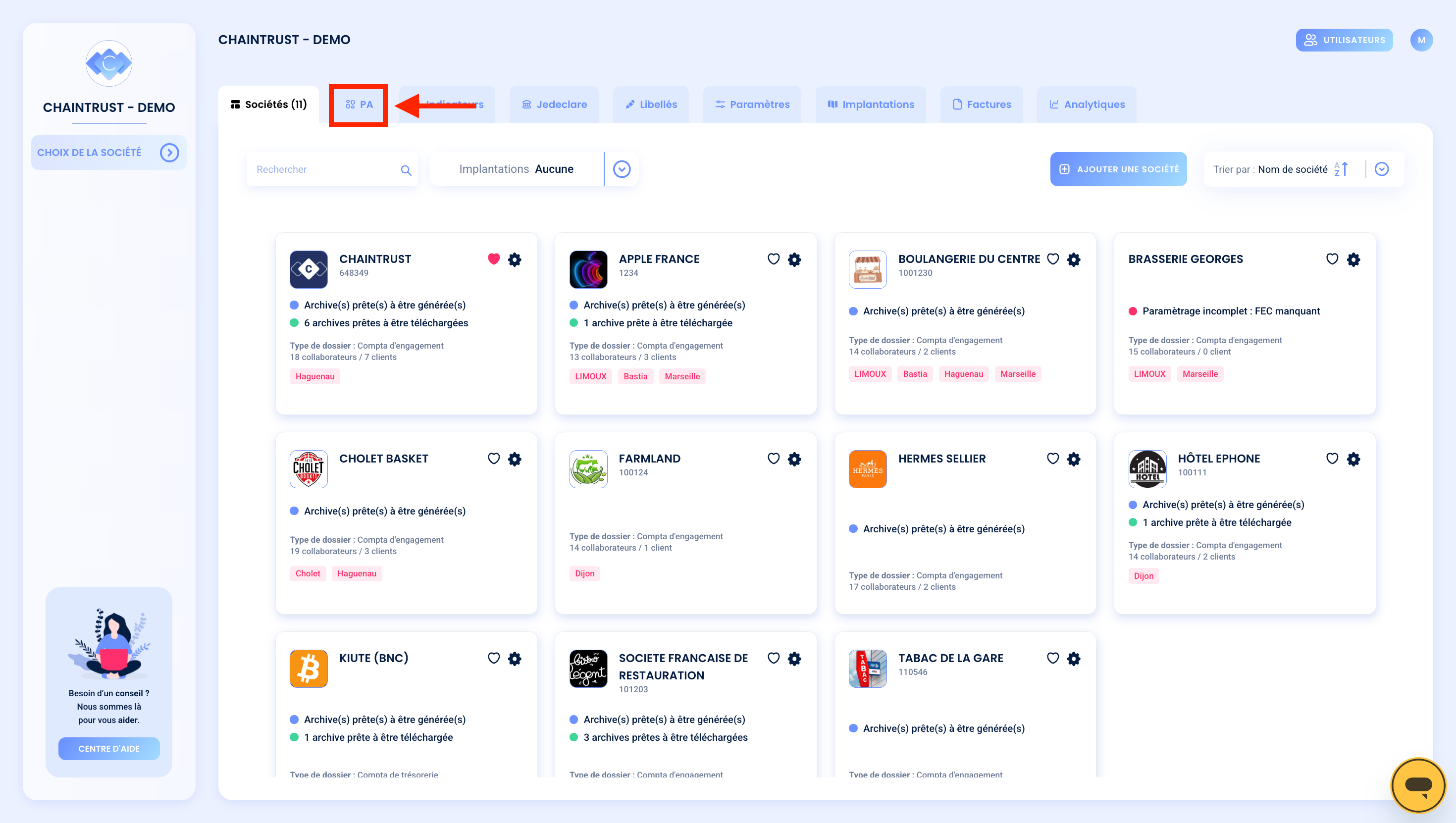This screenshot has width=1456, height=823.
Task: Expand the Implantations filter dropdown
Action: point(622,169)
